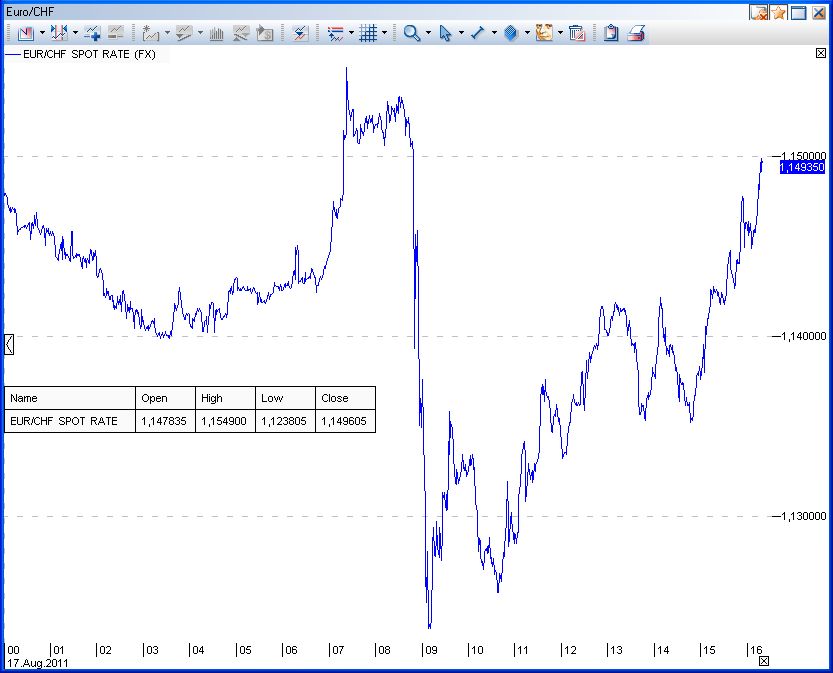Close the Euro/CHF chart window

(x=819, y=12)
